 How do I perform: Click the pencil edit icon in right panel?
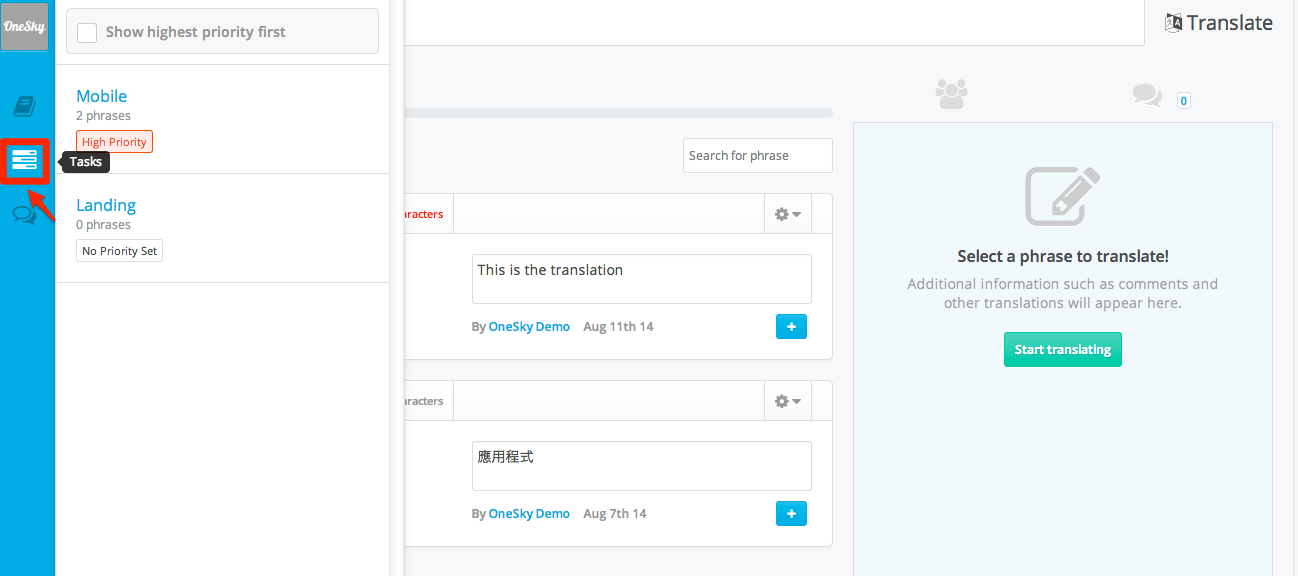coord(1062,196)
